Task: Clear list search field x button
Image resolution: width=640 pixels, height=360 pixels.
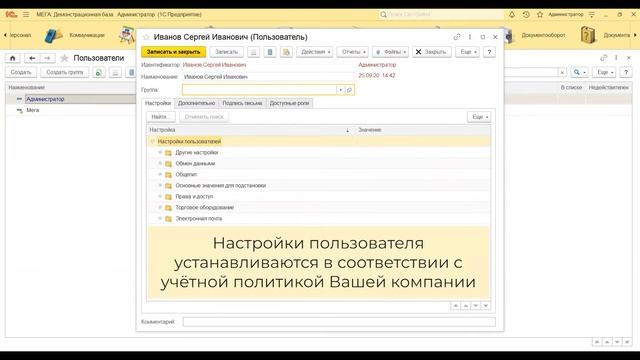Action: [x=562, y=72]
